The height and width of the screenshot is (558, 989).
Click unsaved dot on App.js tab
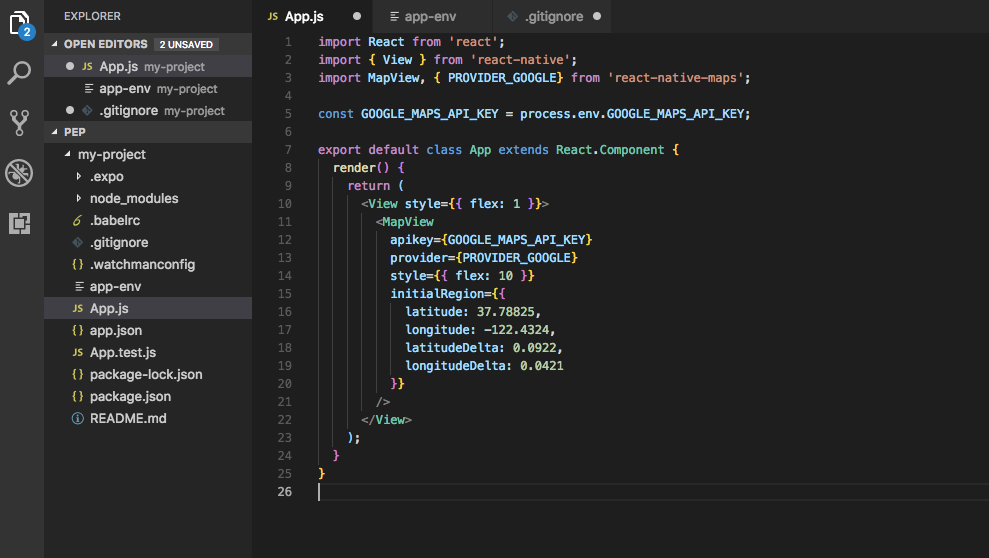[357, 16]
